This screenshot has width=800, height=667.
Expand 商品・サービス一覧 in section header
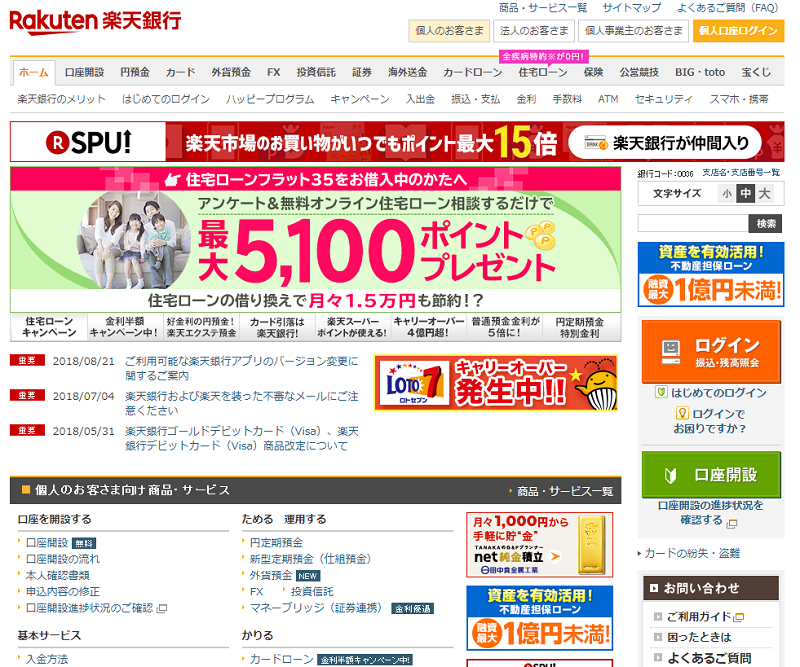click(564, 491)
